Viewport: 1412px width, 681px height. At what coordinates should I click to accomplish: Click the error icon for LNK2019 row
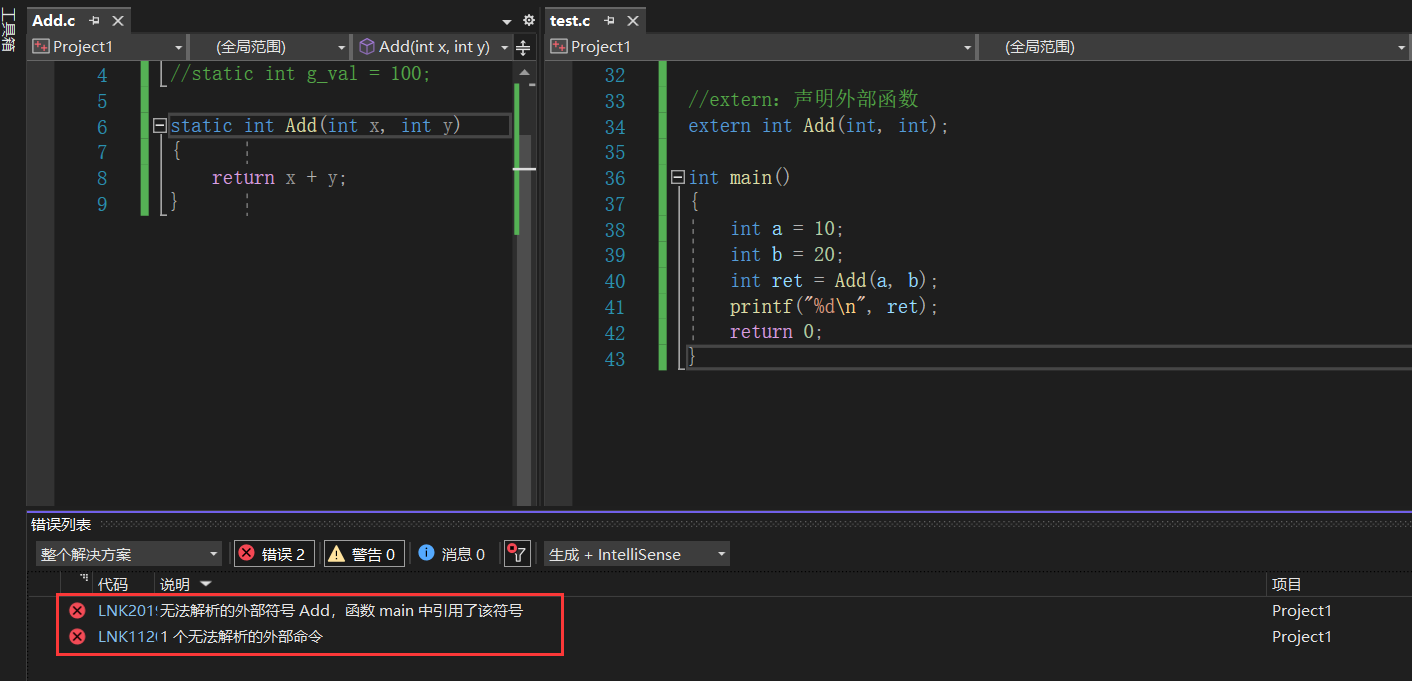pos(77,611)
